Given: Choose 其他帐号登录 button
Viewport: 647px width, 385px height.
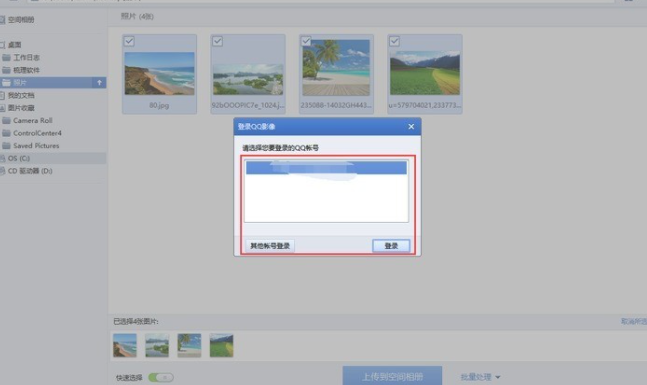Looking at the screenshot, I should [270, 246].
